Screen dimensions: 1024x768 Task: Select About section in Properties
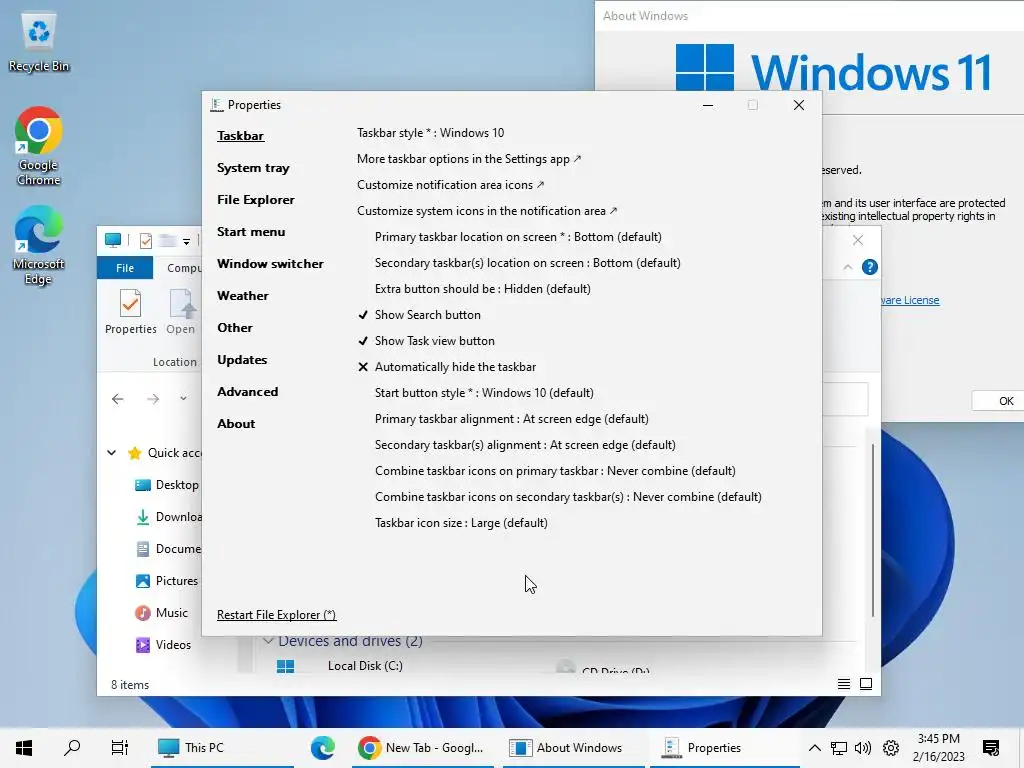pos(236,424)
